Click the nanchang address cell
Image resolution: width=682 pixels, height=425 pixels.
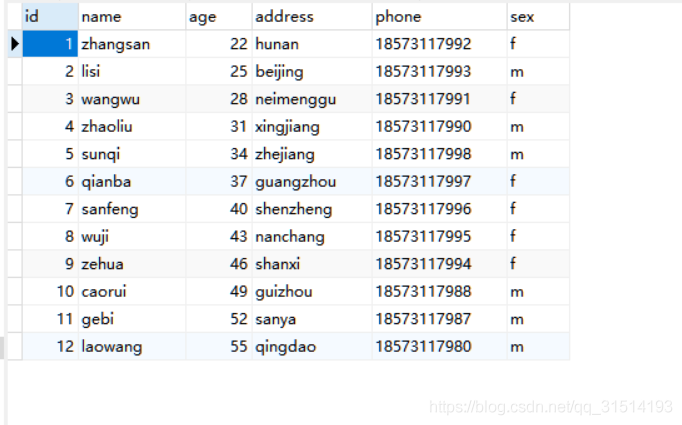312,236
